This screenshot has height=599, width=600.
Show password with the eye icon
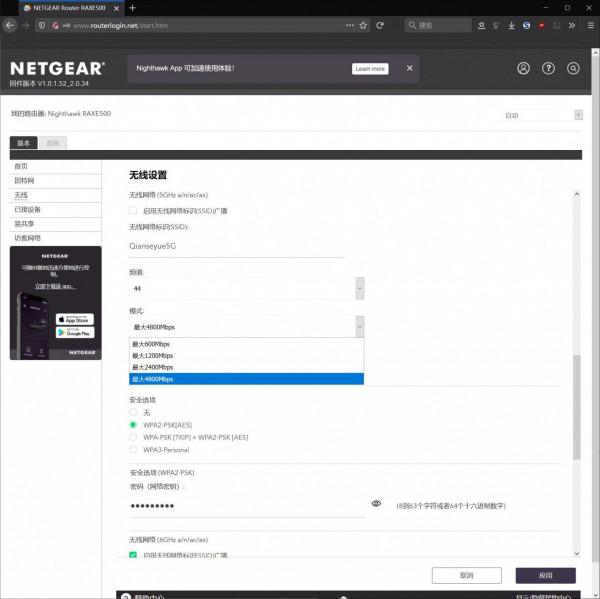click(376, 504)
